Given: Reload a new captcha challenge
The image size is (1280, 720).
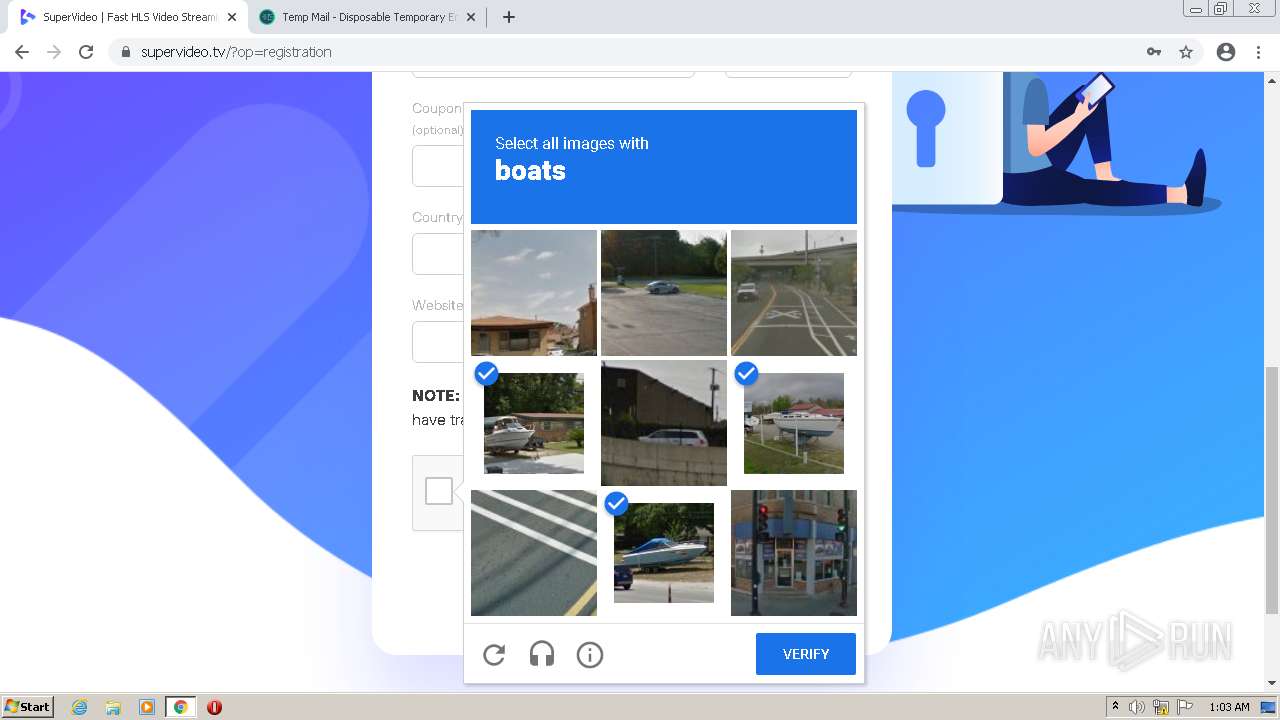Looking at the screenshot, I should [x=494, y=655].
